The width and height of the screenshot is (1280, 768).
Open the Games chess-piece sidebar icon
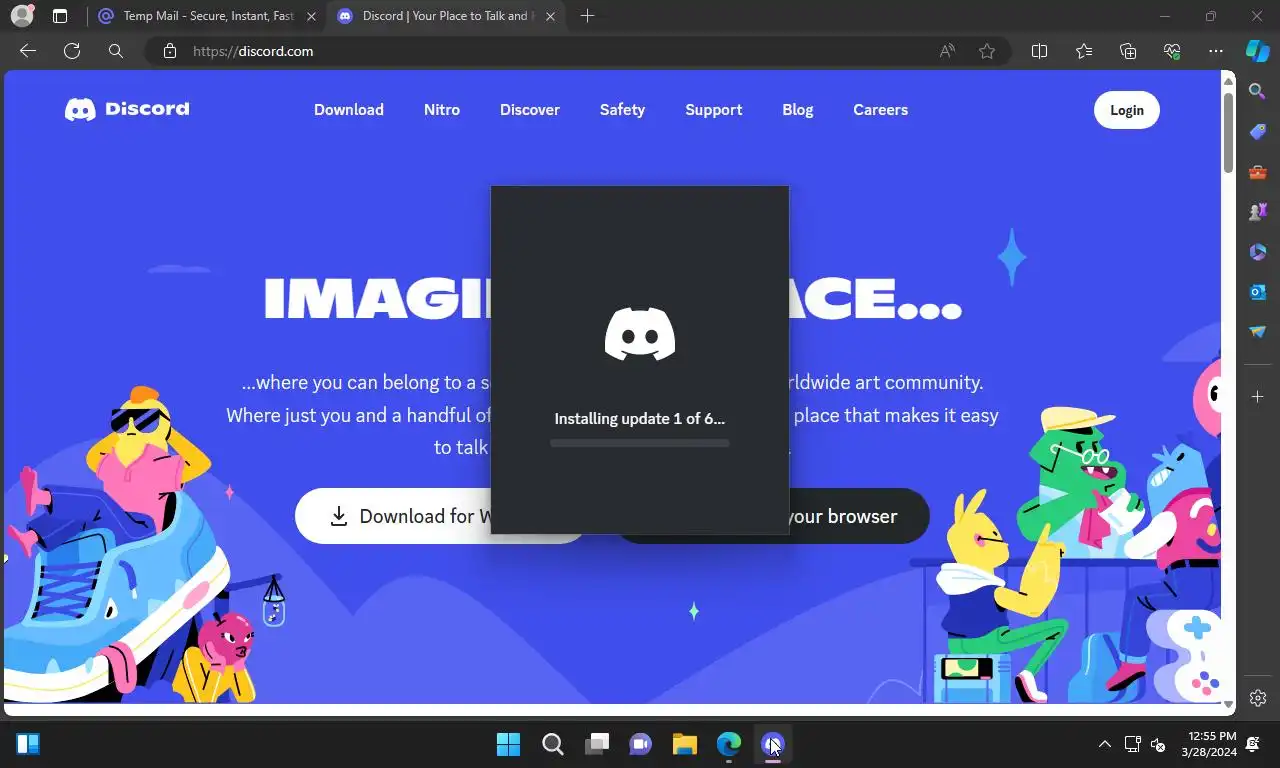[1258, 211]
